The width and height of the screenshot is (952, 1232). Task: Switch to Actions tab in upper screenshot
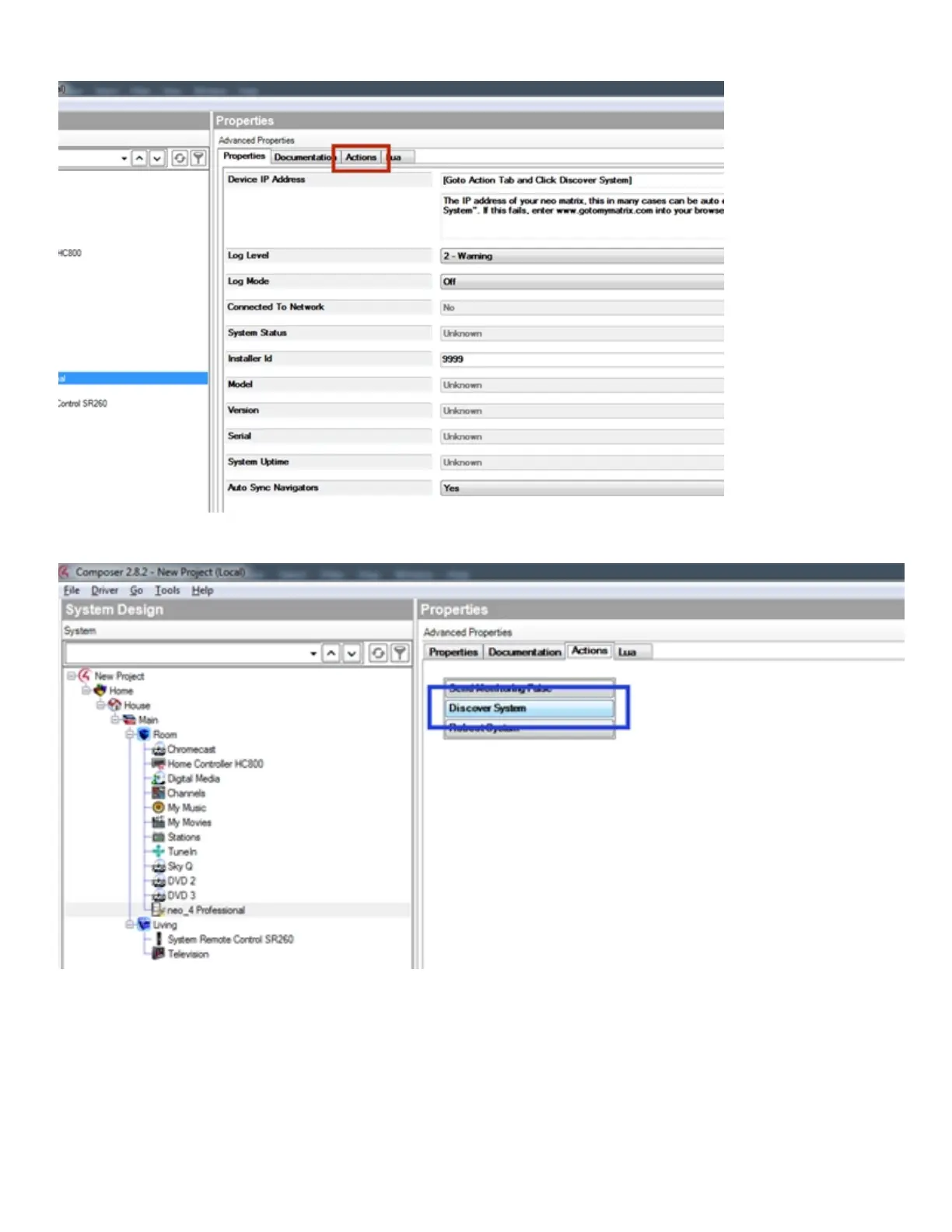[x=361, y=157]
